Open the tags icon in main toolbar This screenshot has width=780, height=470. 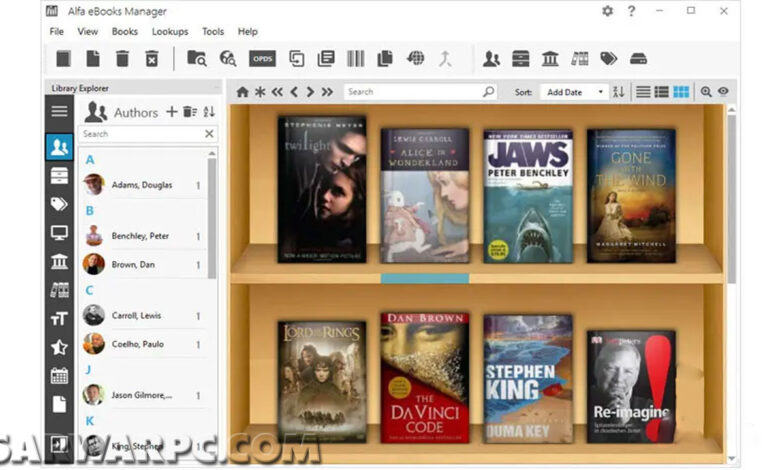pos(608,59)
